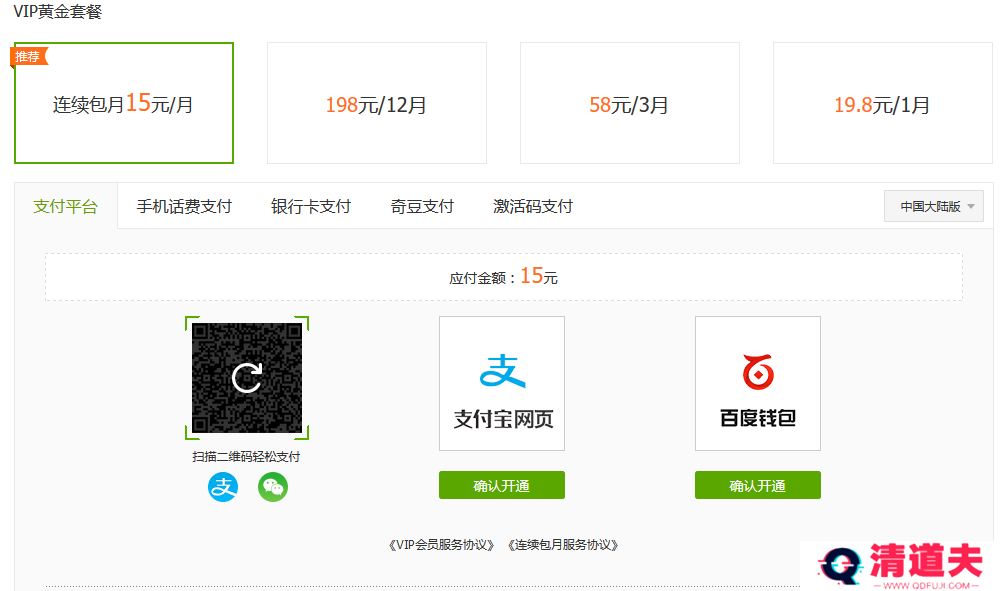Open the 中国大陆版 region dropdown
Screen dimensions: 1000x591
pos(933,205)
